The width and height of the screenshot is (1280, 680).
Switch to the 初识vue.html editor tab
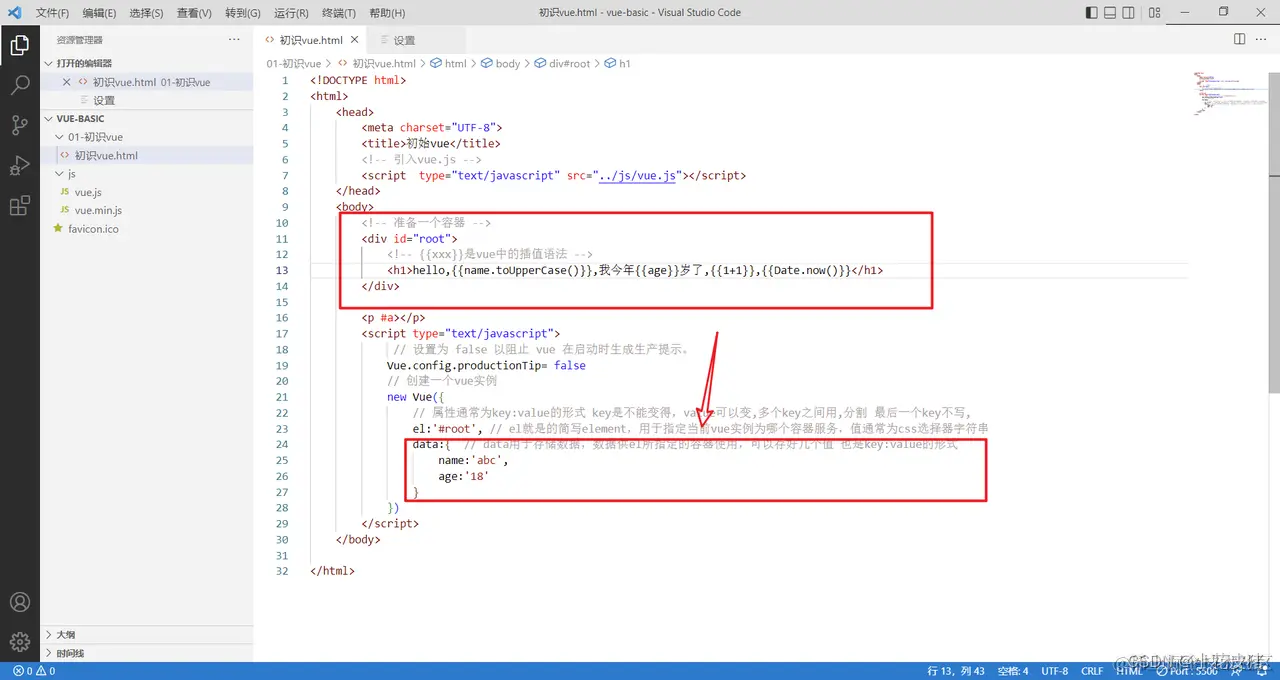[311, 40]
